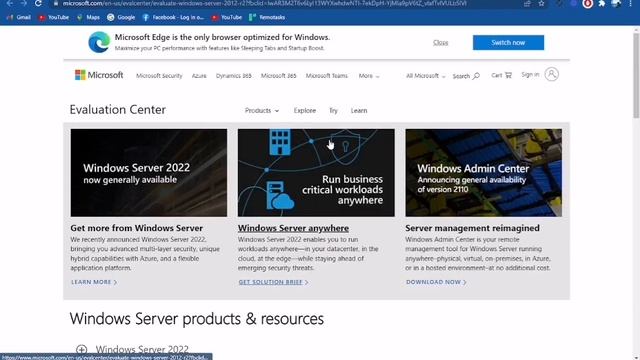Click the Switch now button

tap(508, 42)
